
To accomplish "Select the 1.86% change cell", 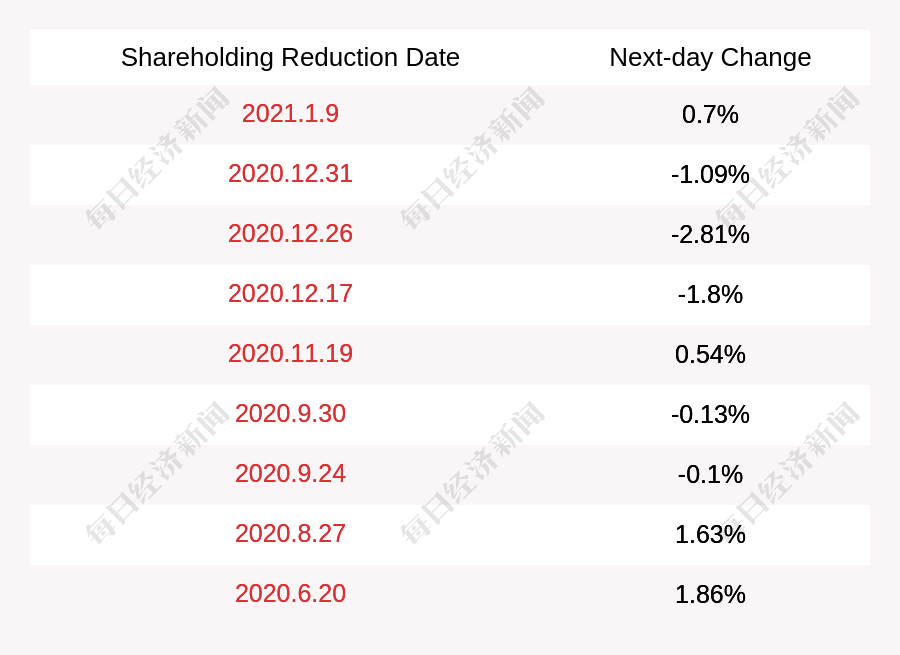I will (x=710, y=595).
